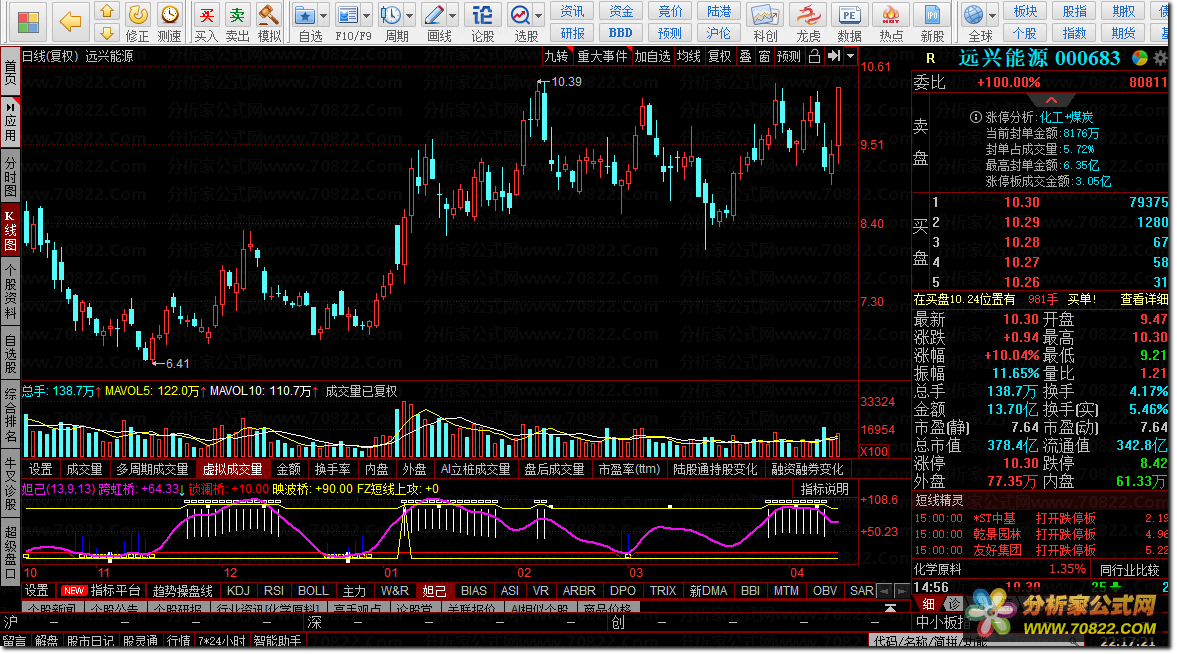Open 指标说明 indicator description

(824, 489)
